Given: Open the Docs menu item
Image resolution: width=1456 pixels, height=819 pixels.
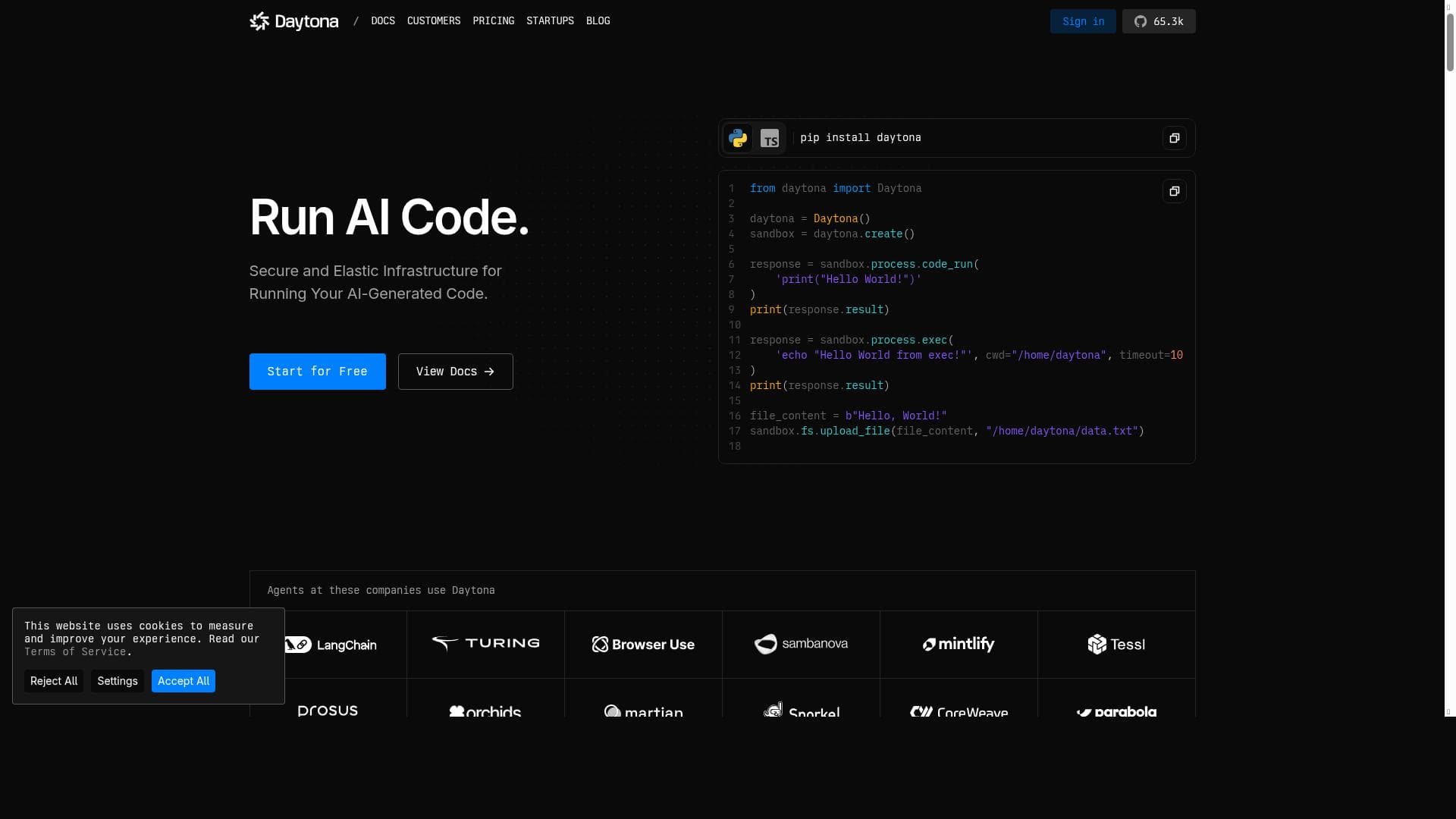Looking at the screenshot, I should point(382,21).
